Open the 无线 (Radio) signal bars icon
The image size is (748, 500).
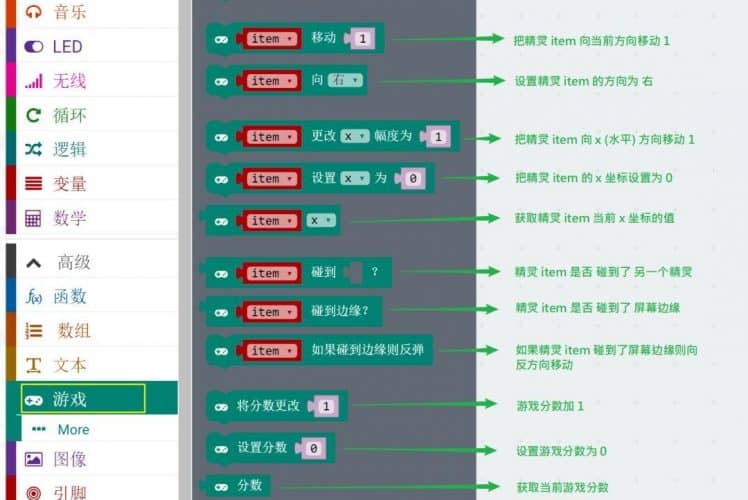(x=34, y=81)
